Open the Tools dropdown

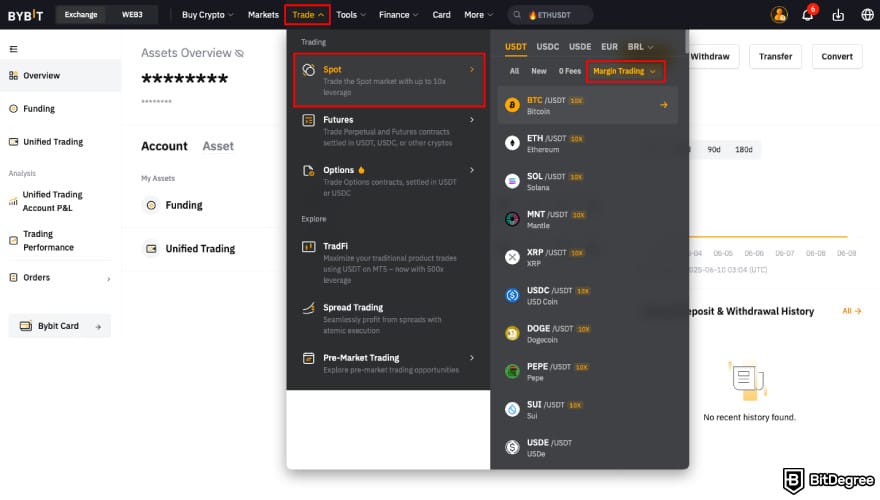351,15
